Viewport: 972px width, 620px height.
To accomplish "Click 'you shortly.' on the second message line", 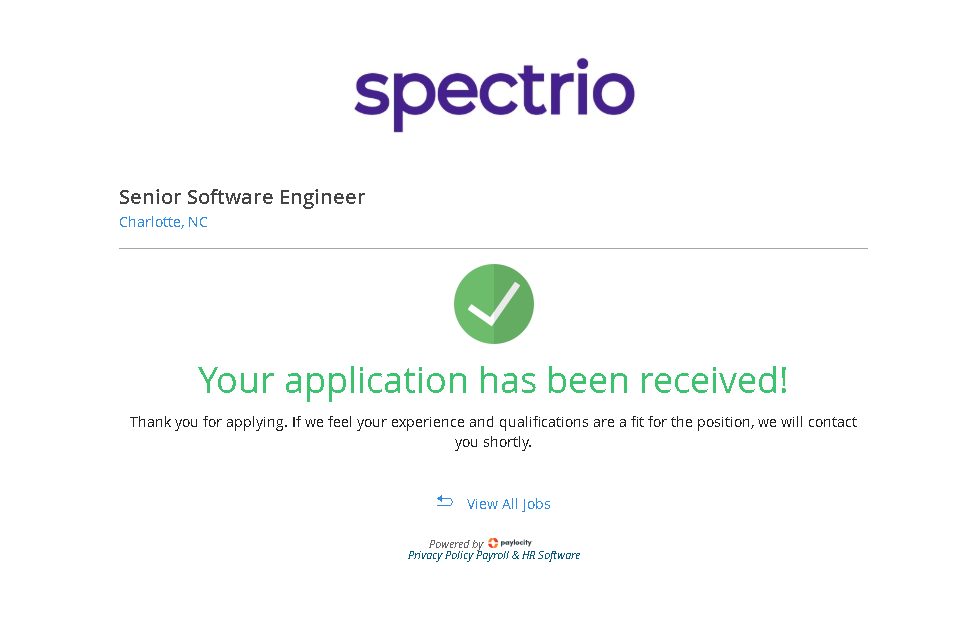I will point(493,442).
